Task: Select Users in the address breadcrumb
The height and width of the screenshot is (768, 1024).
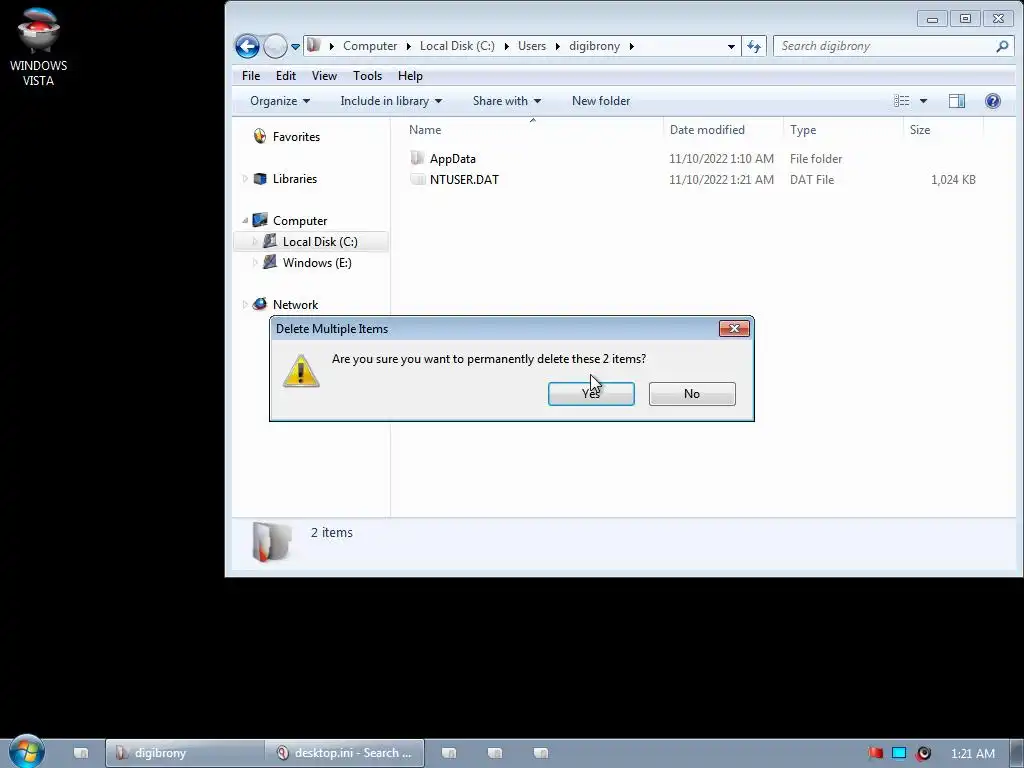Action: 532,46
